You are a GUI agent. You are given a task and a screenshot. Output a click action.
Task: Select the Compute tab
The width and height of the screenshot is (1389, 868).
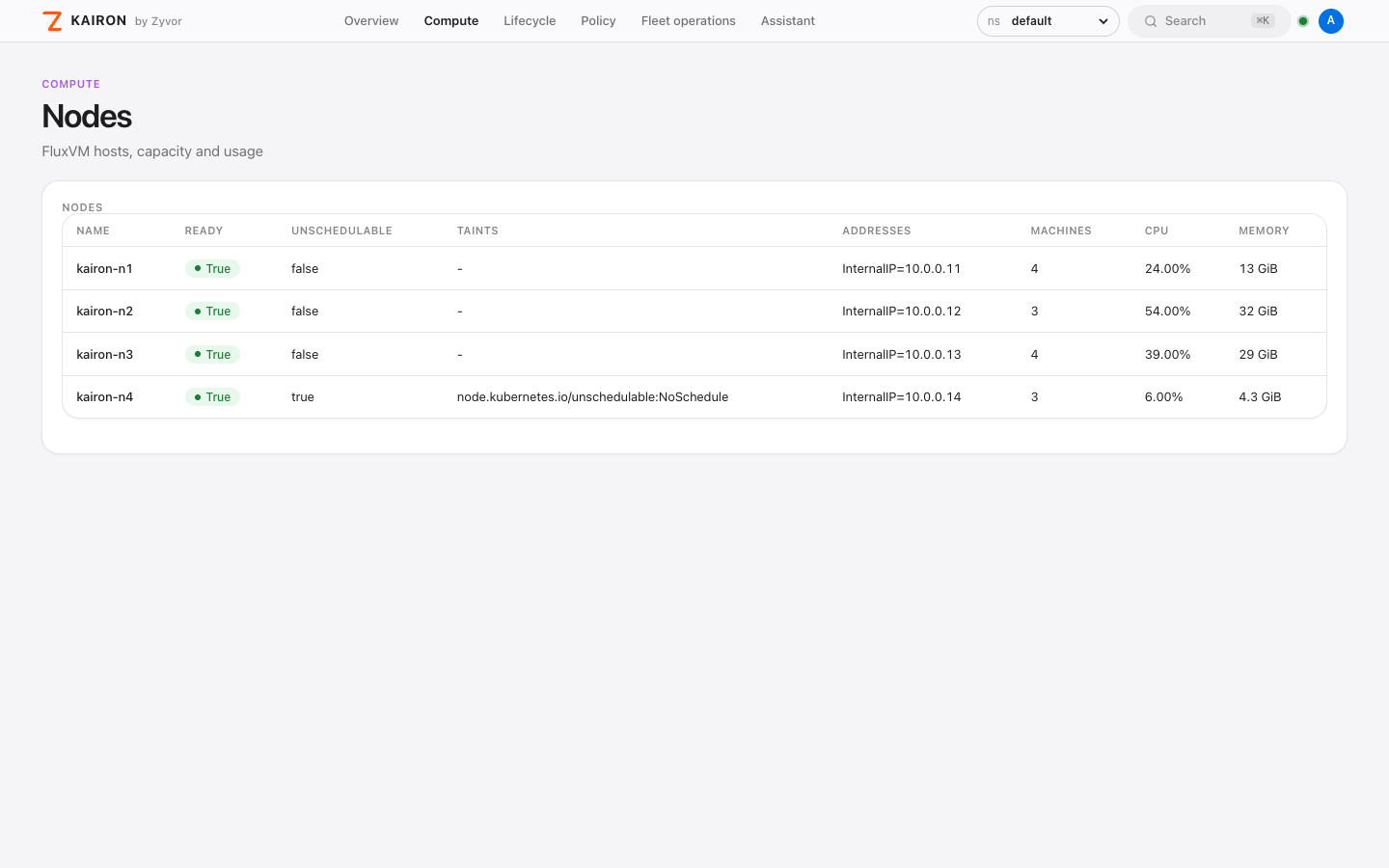451,21
